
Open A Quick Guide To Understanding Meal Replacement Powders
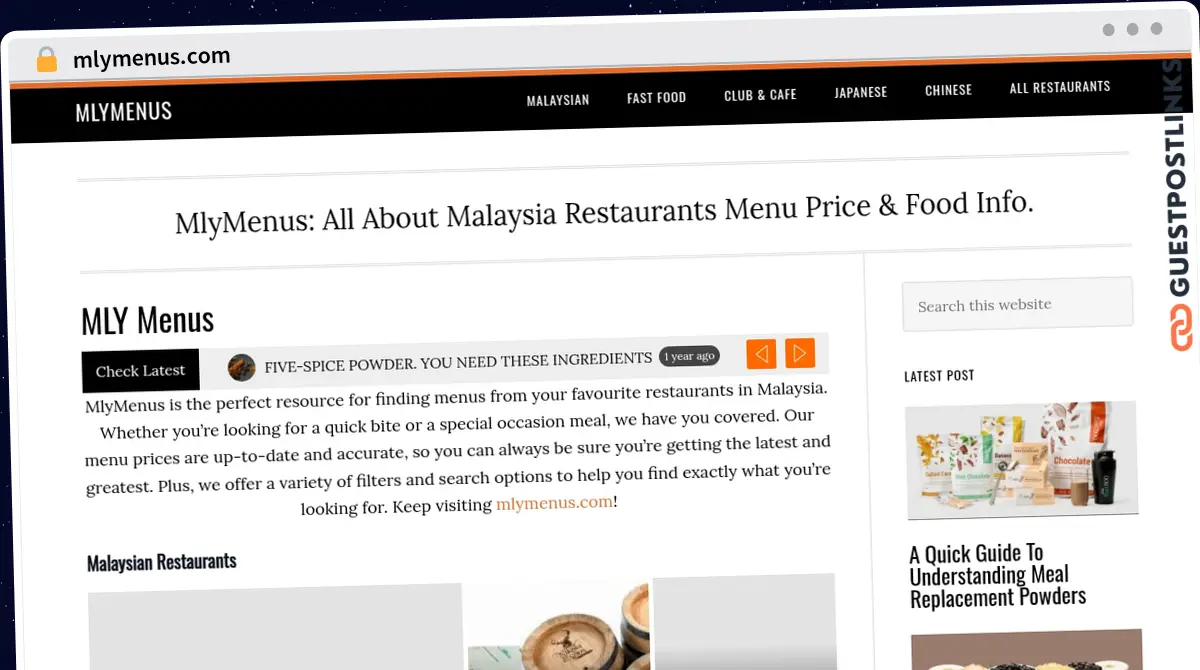click(x=997, y=575)
